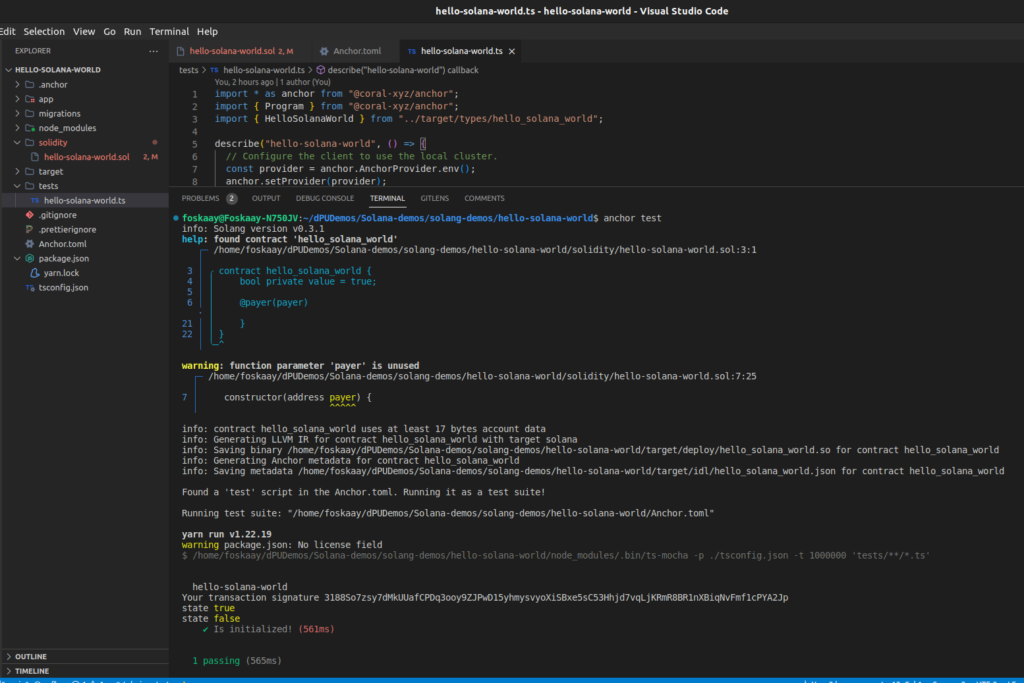Collapse the HELLO-SOLANA-WORLD root folder chevron
The image size is (1024, 683).
8,70
